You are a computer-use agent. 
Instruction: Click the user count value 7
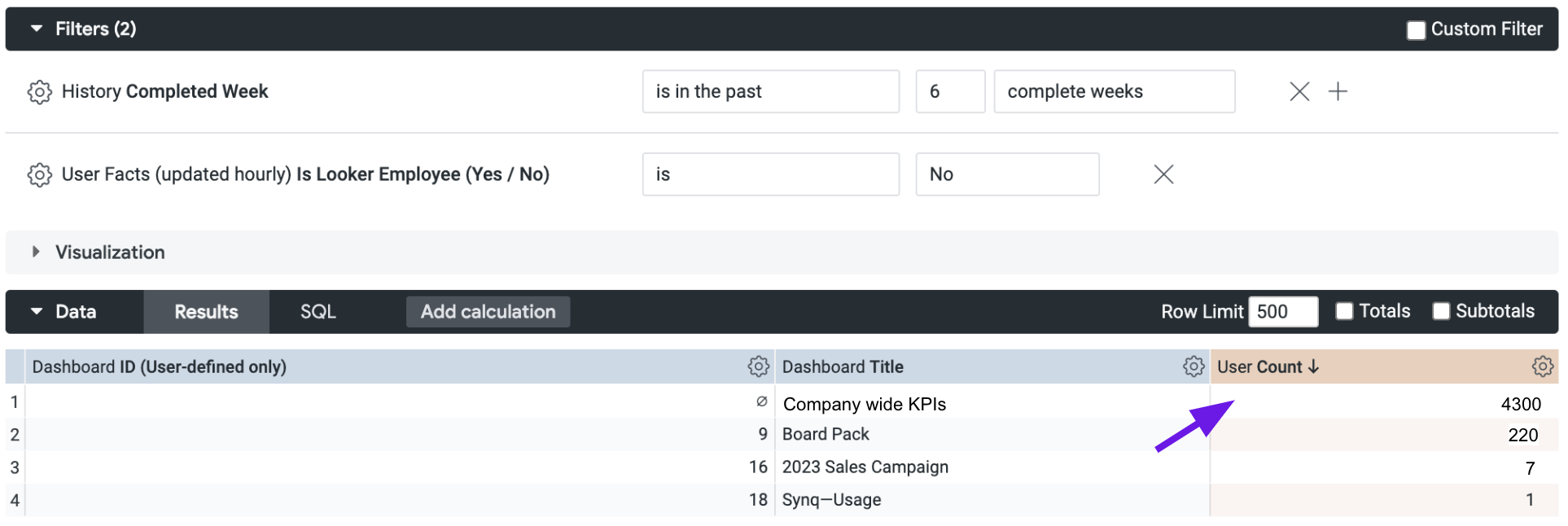point(1530,468)
